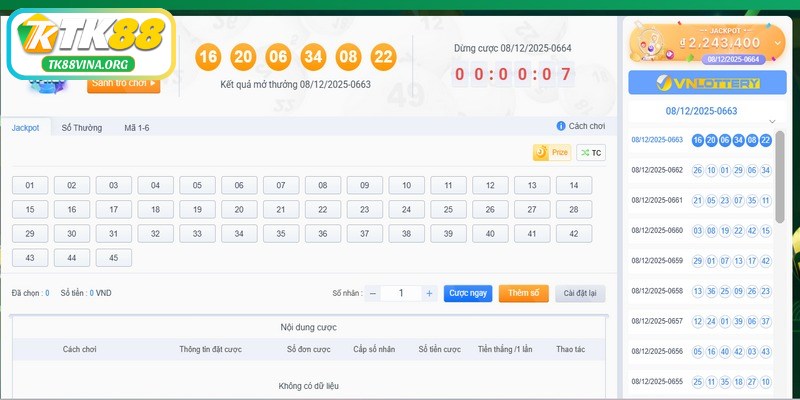The image size is (800, 400).
Task: Click the orange result ball 34
Action: pos(313,57)
